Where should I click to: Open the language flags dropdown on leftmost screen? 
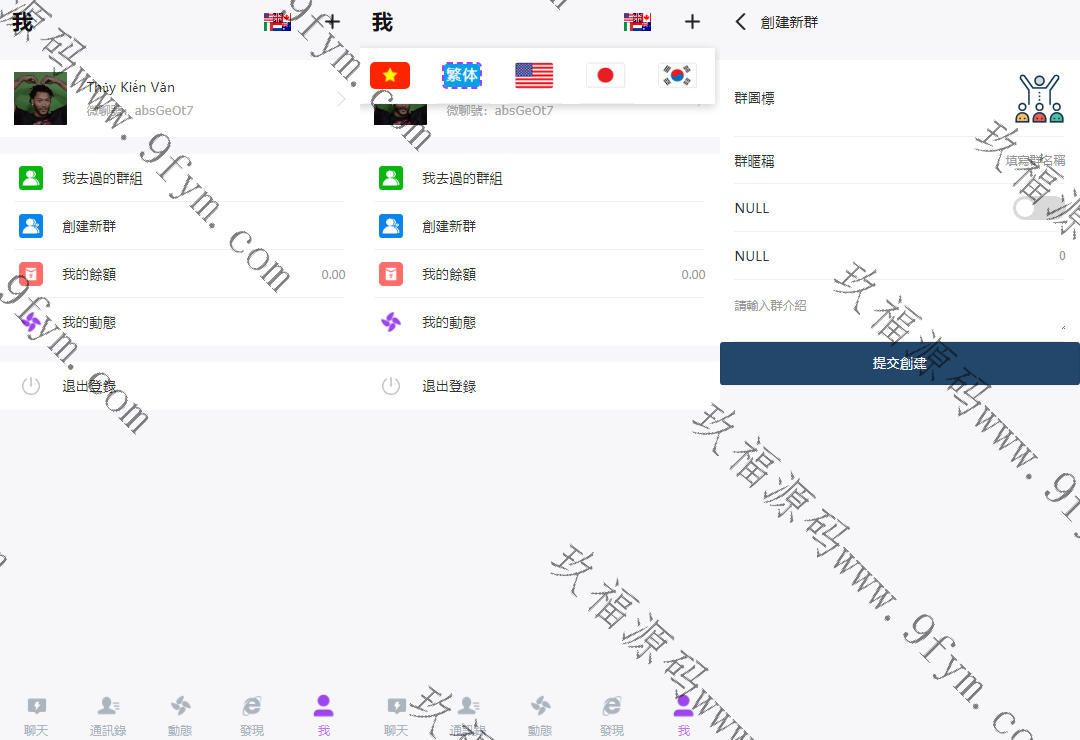pyautogui.click(x=277, y=22)
